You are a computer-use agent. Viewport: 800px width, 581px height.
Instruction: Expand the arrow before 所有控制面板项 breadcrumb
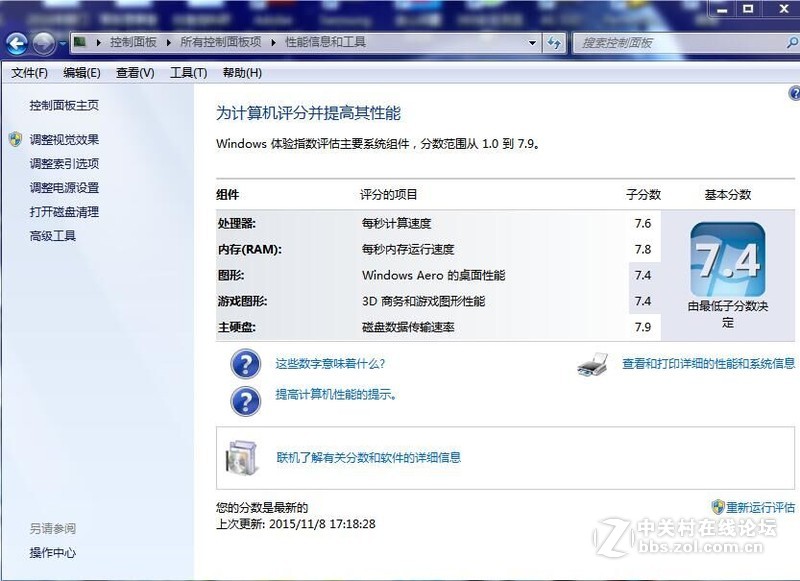point(169,42)
